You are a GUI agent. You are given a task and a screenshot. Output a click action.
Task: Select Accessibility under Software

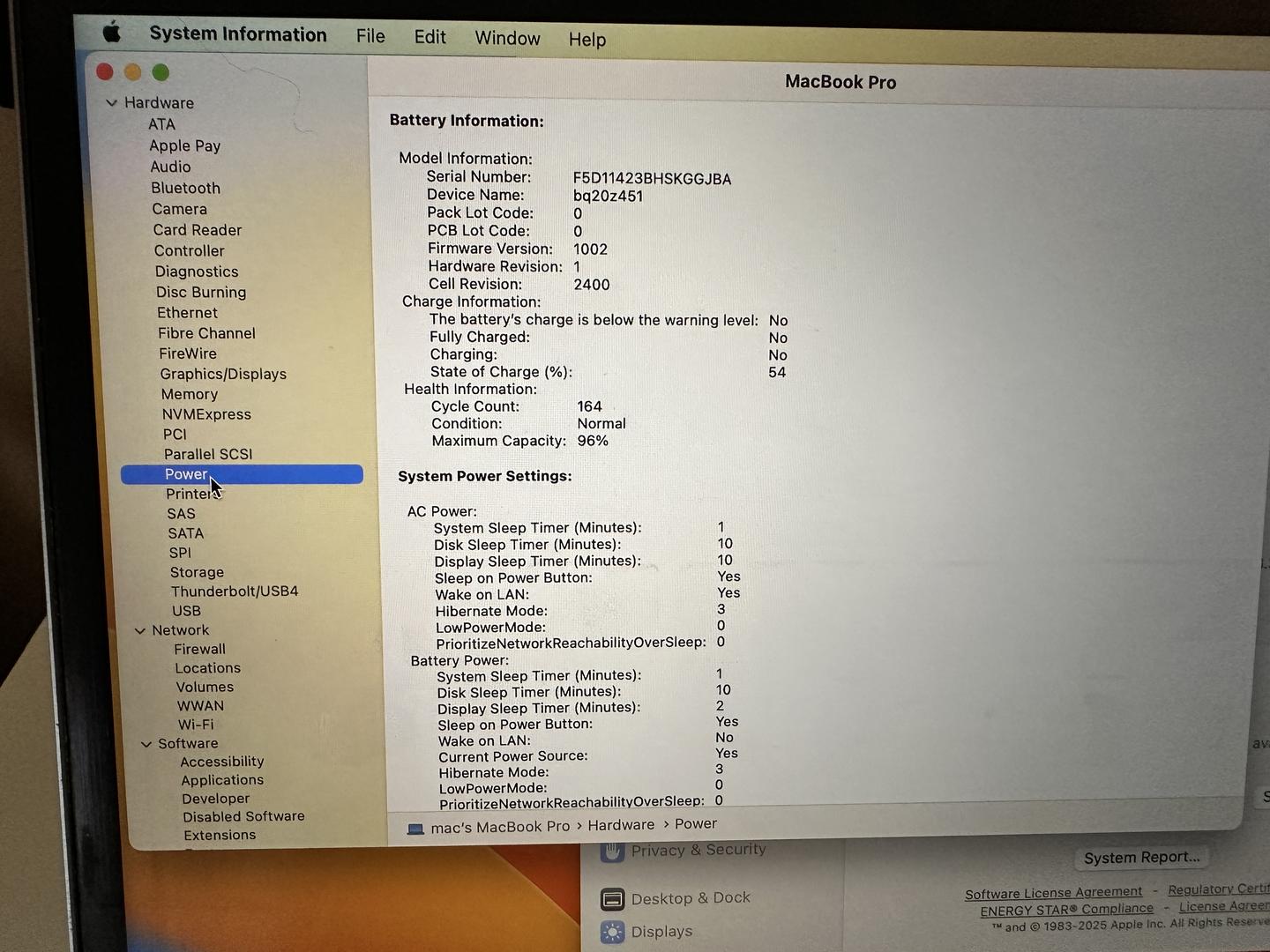221,762
